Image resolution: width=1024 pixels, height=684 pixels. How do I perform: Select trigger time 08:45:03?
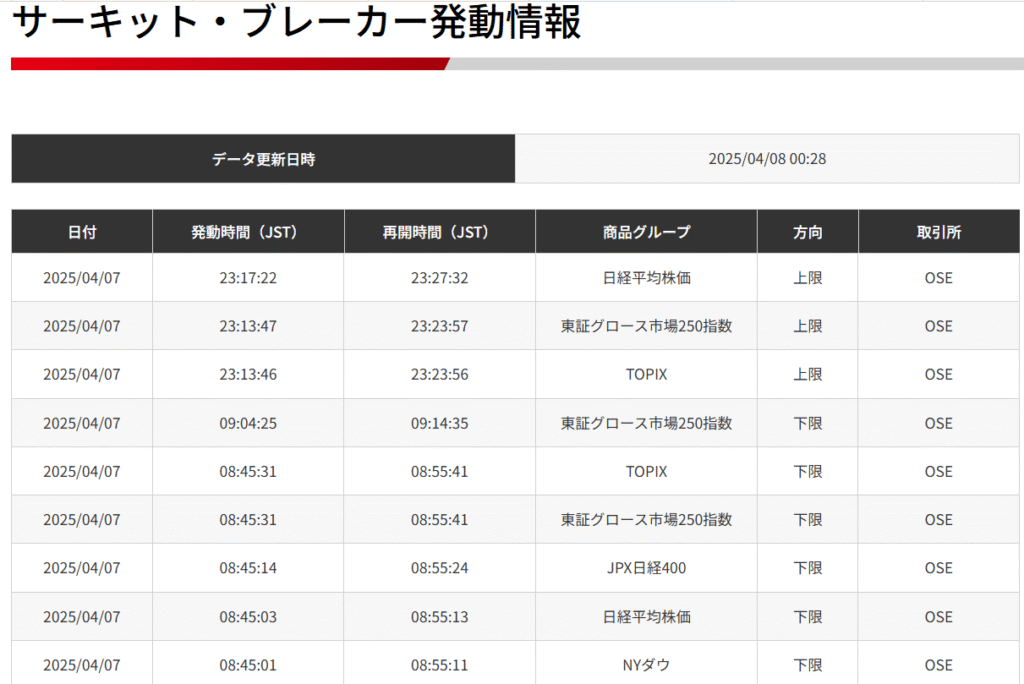pos(248,617)
